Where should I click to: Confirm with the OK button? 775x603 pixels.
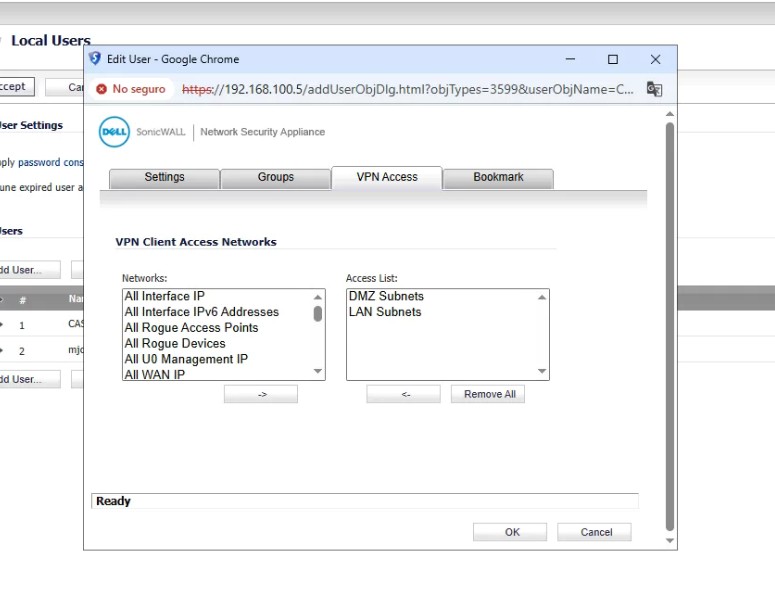[x=512, y=532]
